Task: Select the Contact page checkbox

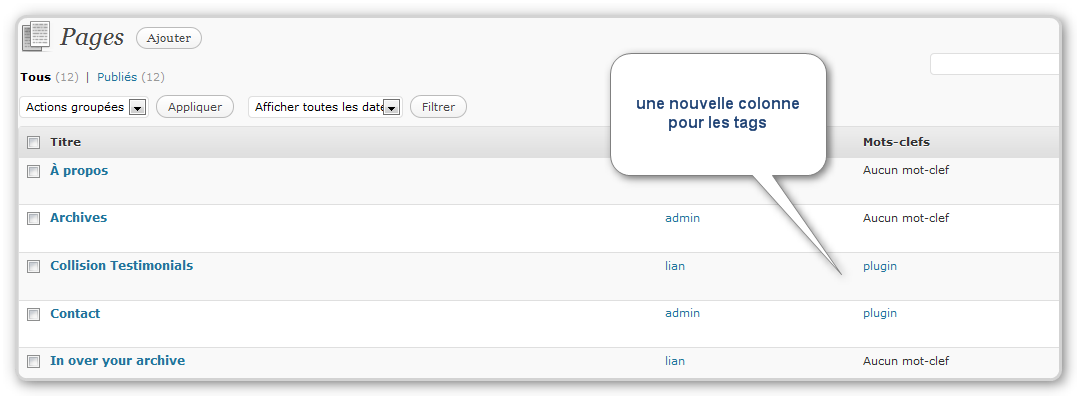Action: coord(34,314)
